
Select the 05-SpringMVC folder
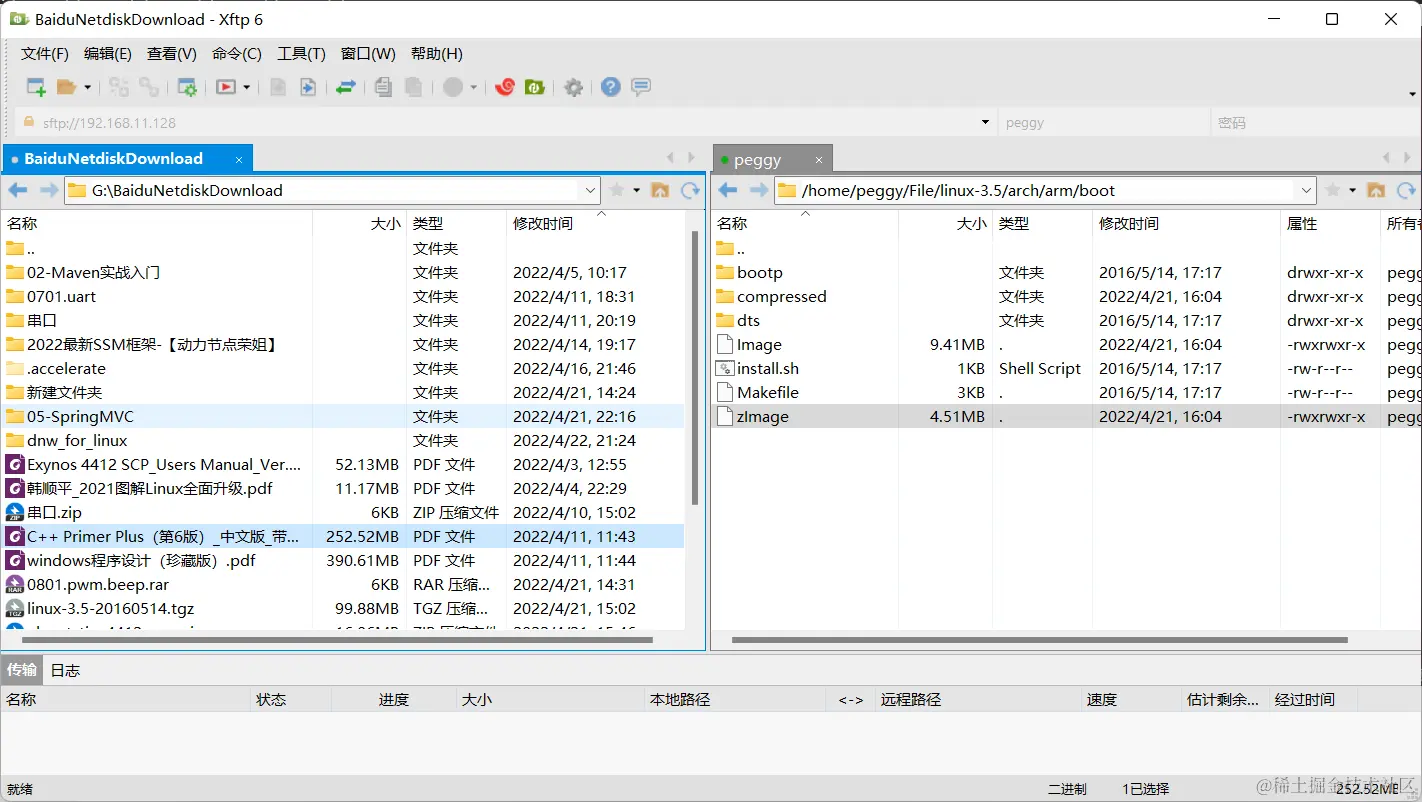click(344, 417)
